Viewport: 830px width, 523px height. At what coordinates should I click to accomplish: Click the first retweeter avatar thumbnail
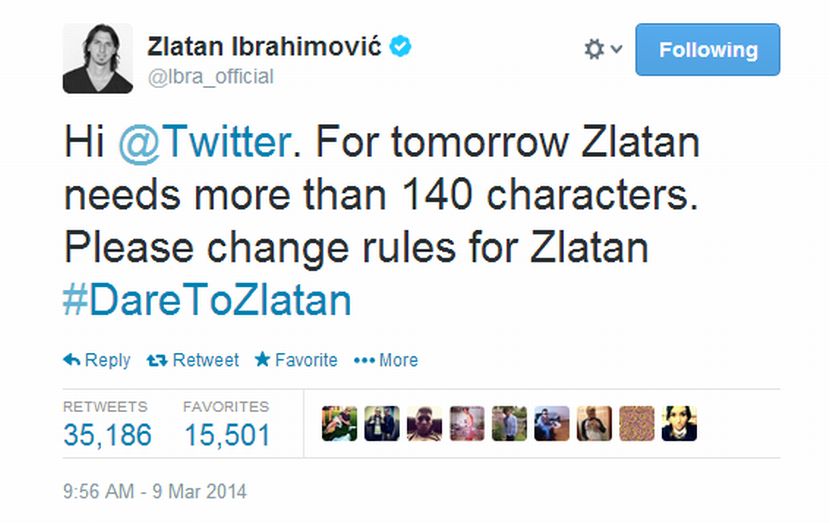[x=338, y=424]
